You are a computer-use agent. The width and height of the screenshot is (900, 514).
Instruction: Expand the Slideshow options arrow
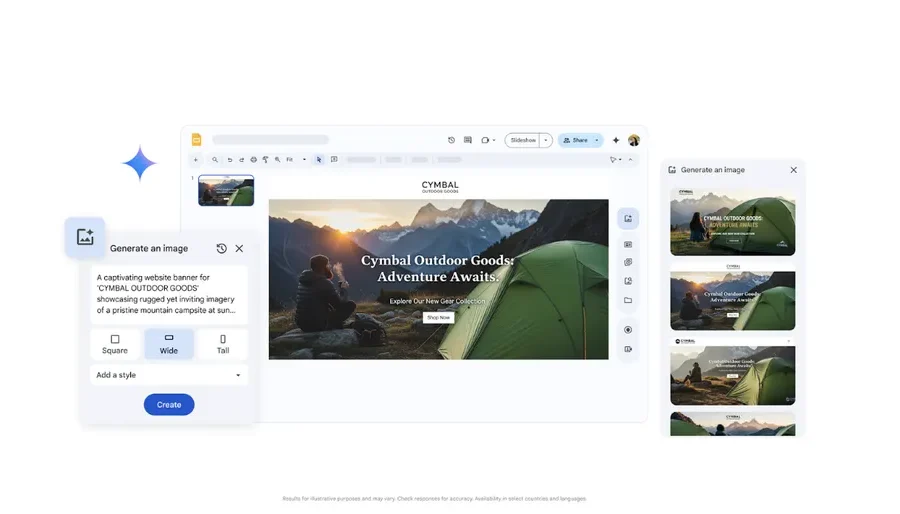[546, 140]
